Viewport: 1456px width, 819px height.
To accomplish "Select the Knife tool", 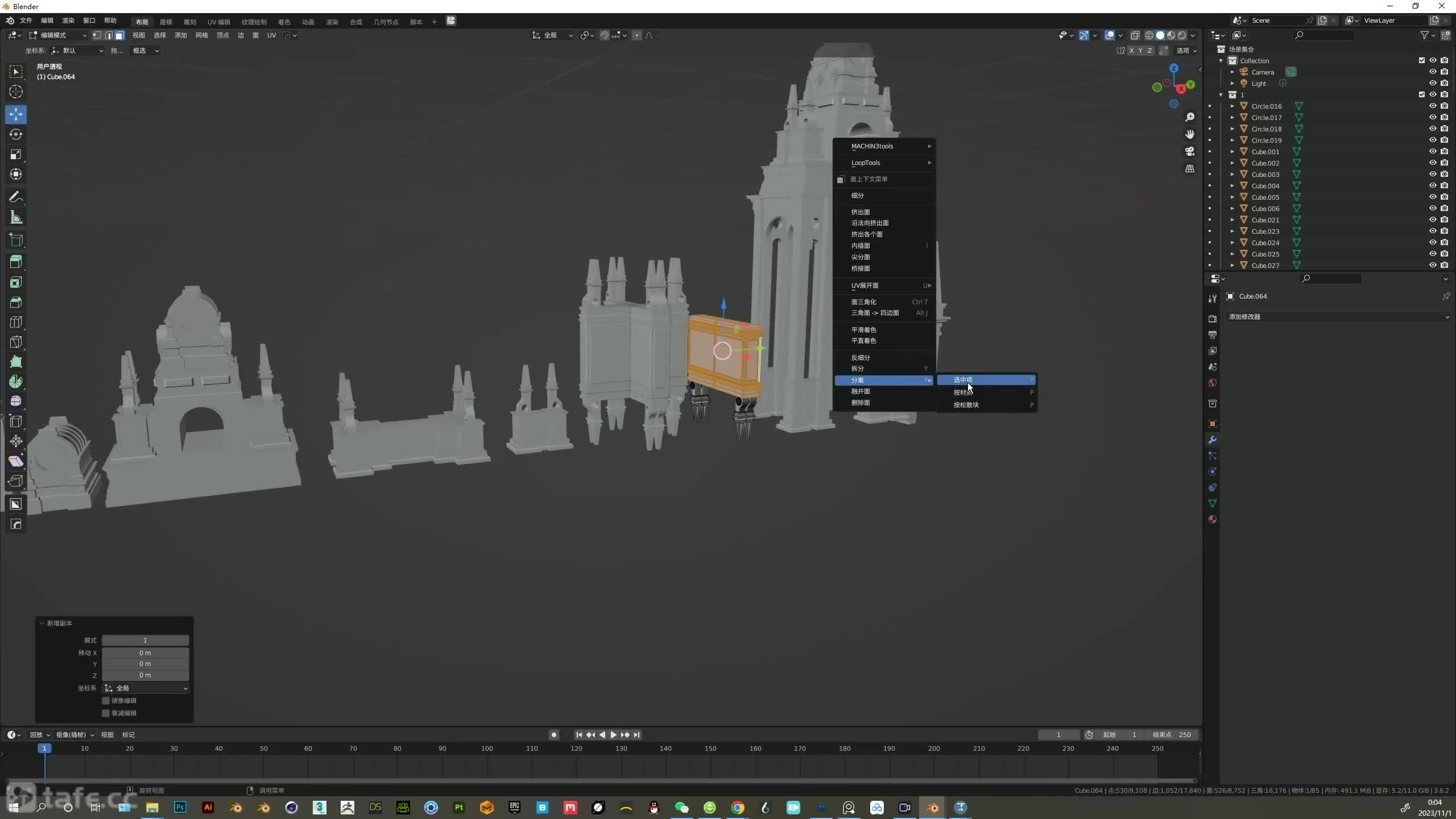I will click(x=16, y=342).
